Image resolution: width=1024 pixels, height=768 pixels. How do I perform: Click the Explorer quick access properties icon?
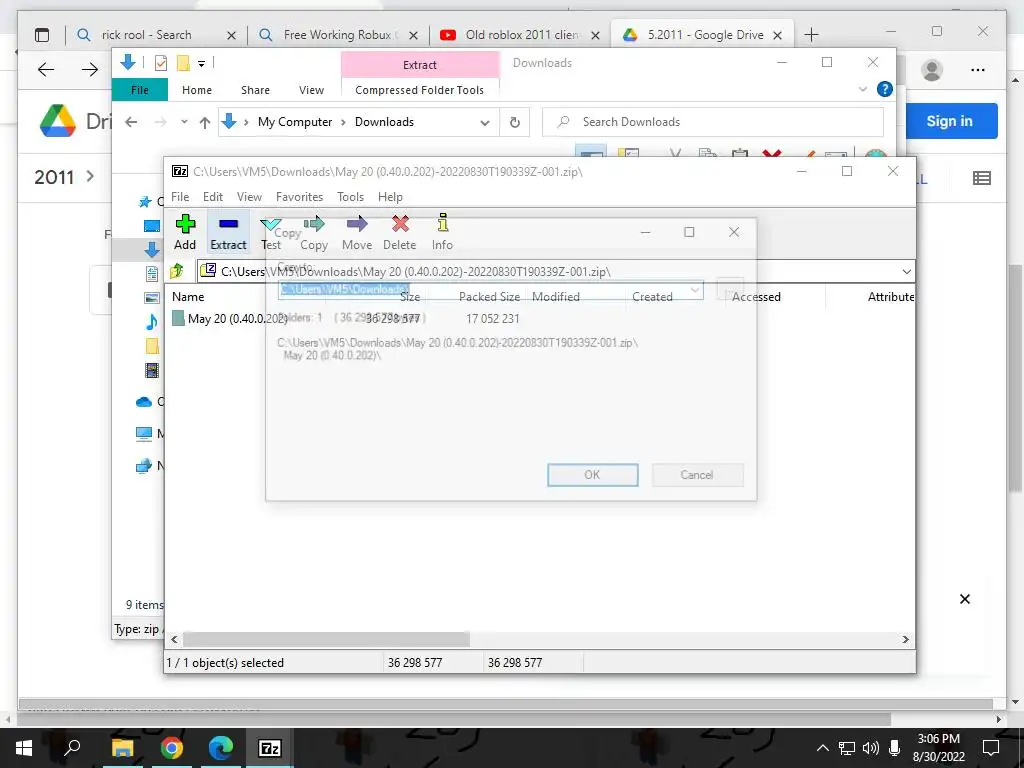(x=161, y=63)
